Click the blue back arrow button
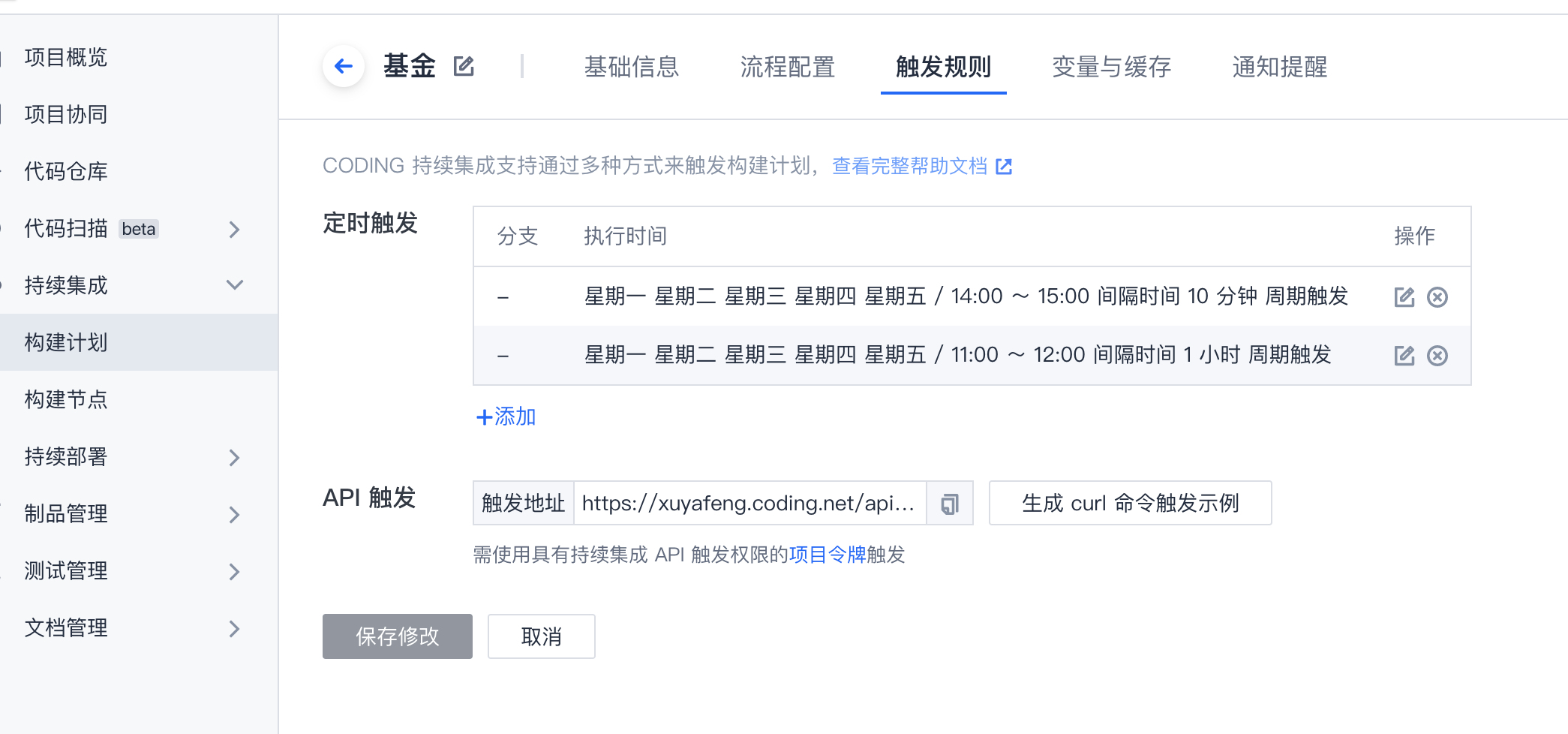Screen dimensions: 1568x734 [344, 66]
